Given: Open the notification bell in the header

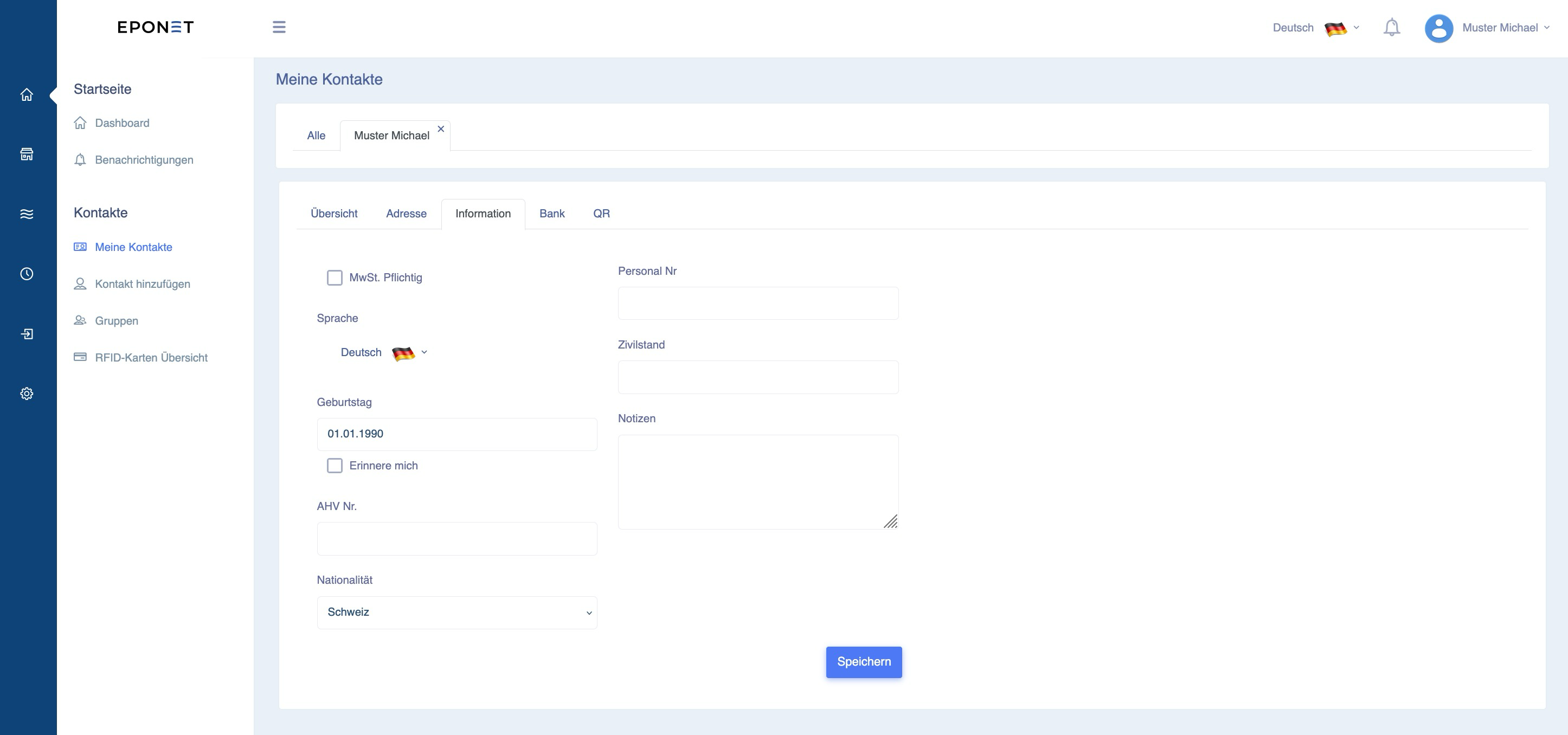Looking at the screenshot, I should pos(1391,28).
